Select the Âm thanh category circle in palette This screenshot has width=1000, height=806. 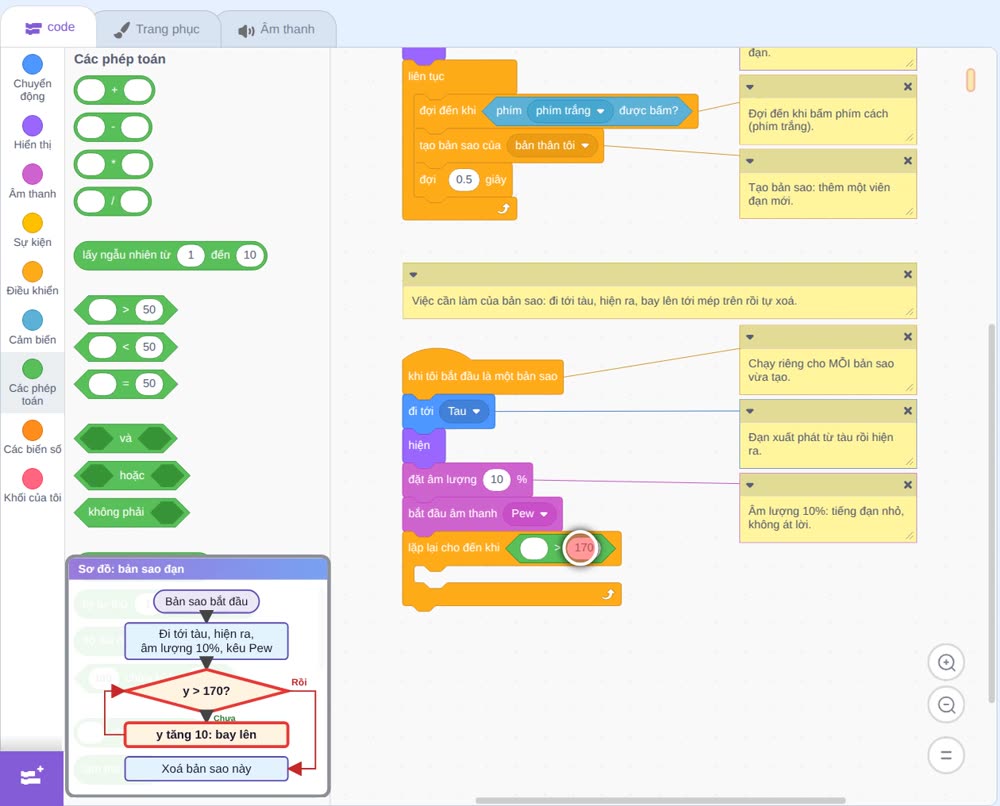coord(33,174)
